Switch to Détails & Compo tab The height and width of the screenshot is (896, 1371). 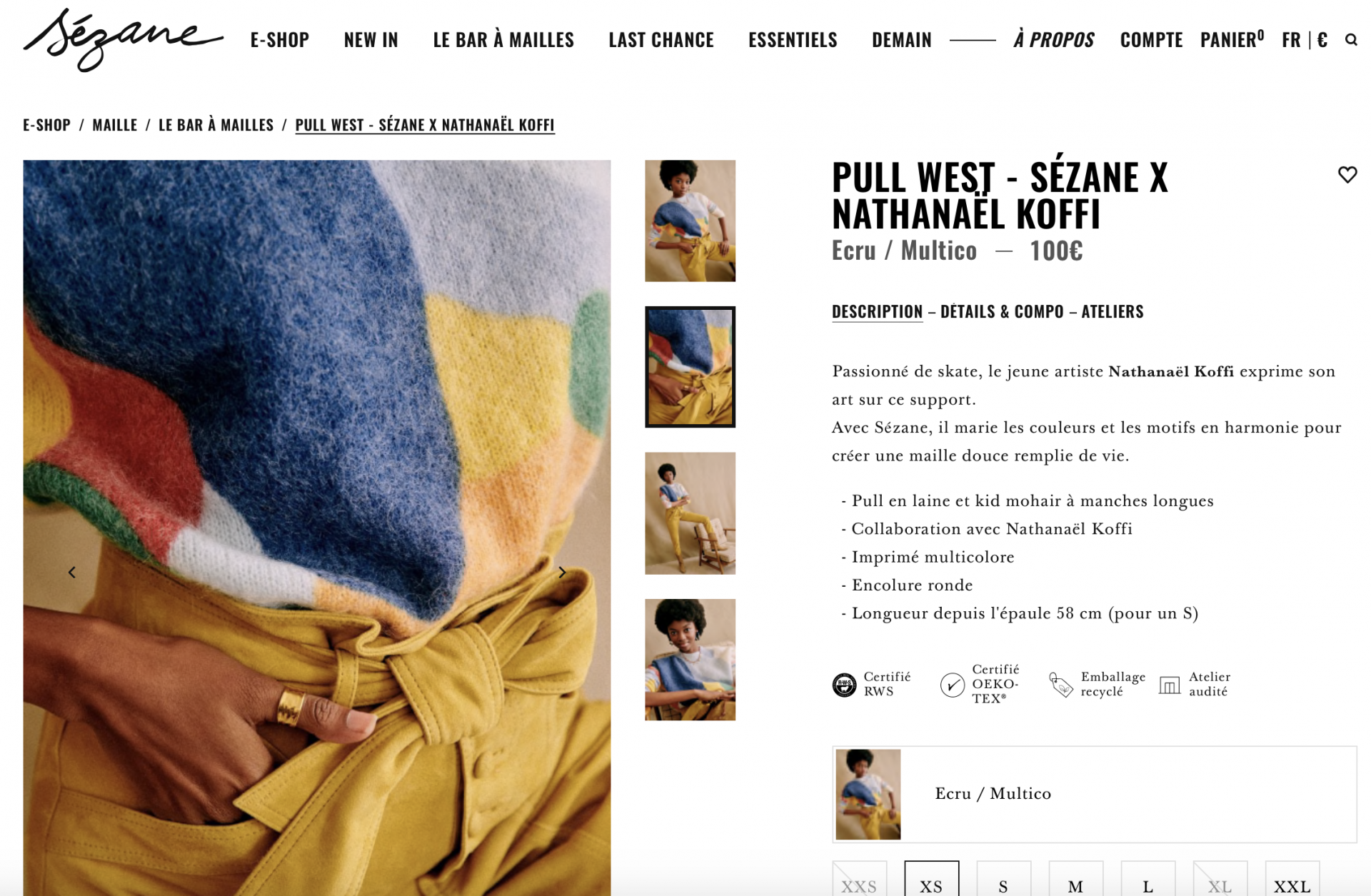click(x=1001, y=312)
